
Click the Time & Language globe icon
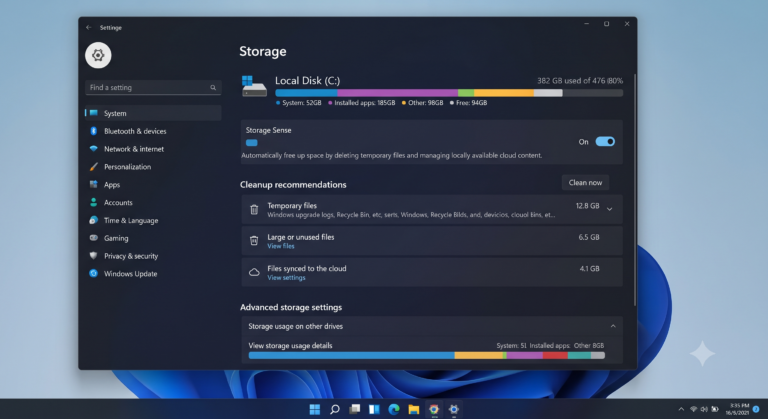[94, 220]
